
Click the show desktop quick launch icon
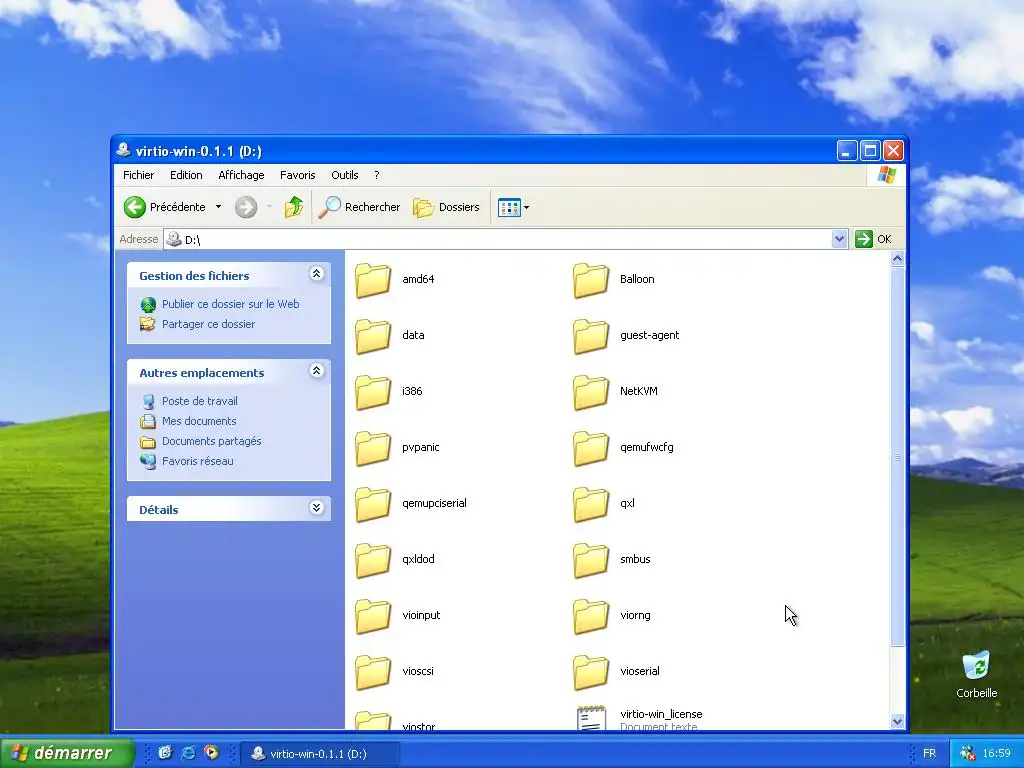[x=165, y=753]
